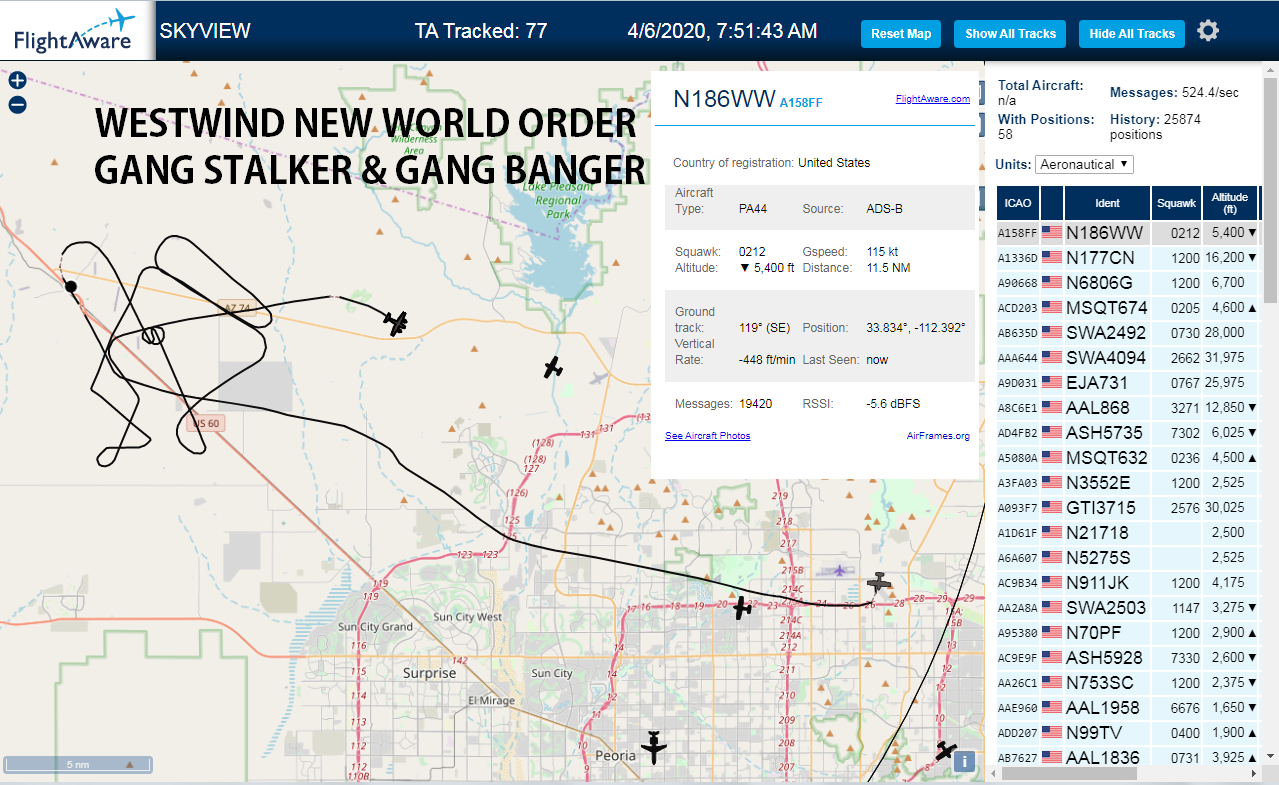Image resolution: width=1279 pixels, height=785 pixels.
Task: Click the US flag in N177CN row
Action: click(1052, 257)
